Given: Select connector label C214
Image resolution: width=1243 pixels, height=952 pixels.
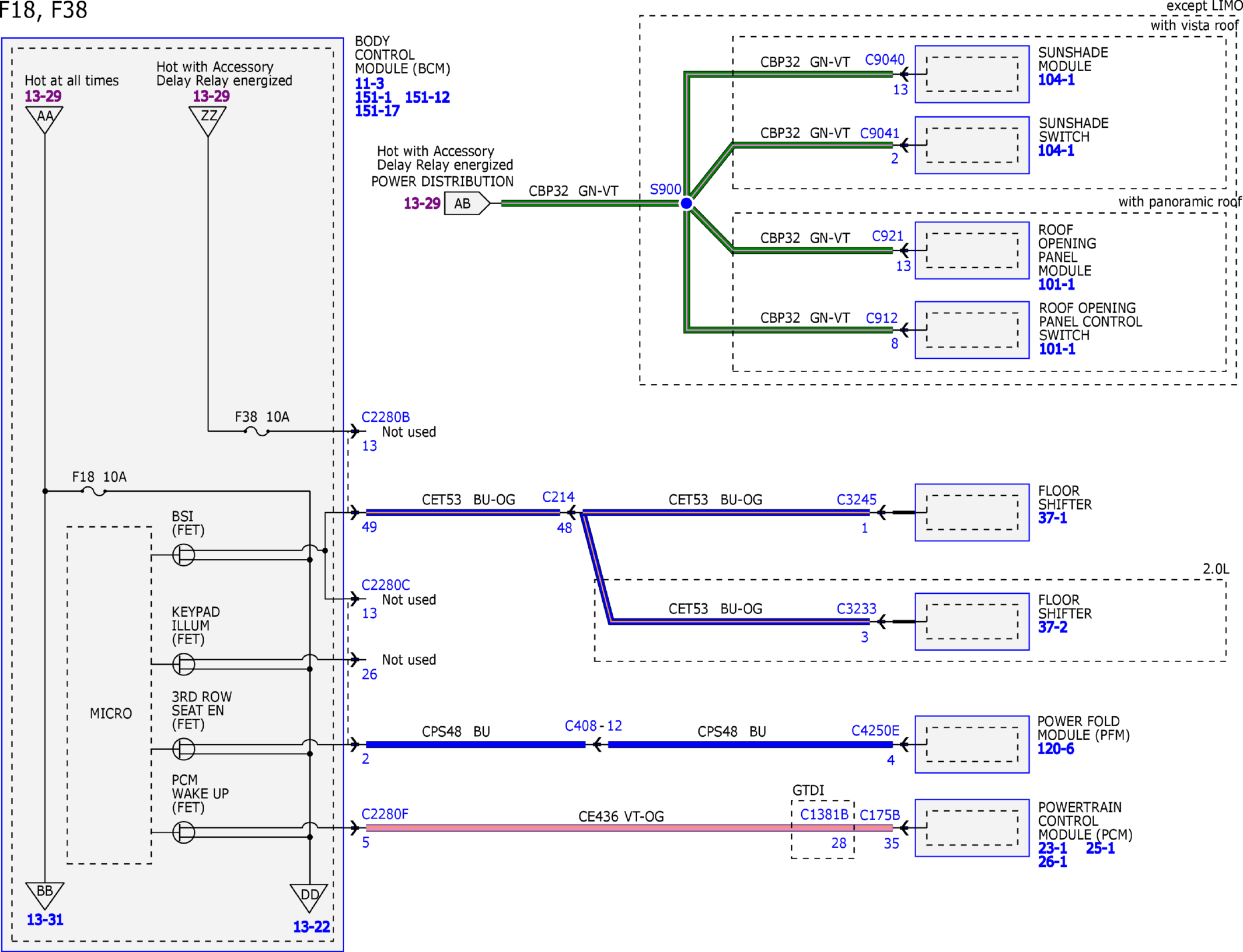Looking at the screenshot, I should (x=558, y=497).
